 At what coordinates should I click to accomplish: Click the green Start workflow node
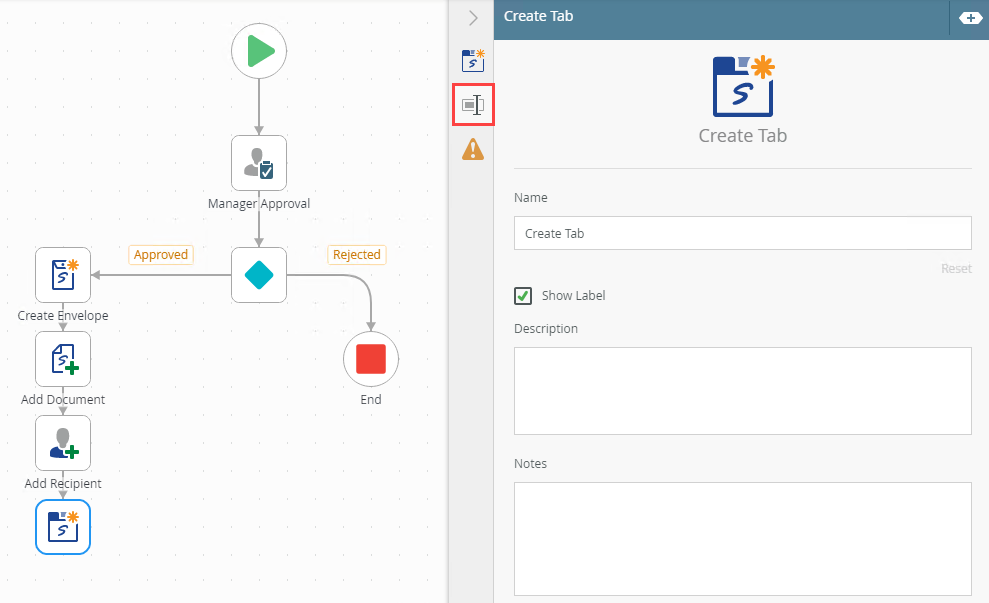tap(259, 51)
